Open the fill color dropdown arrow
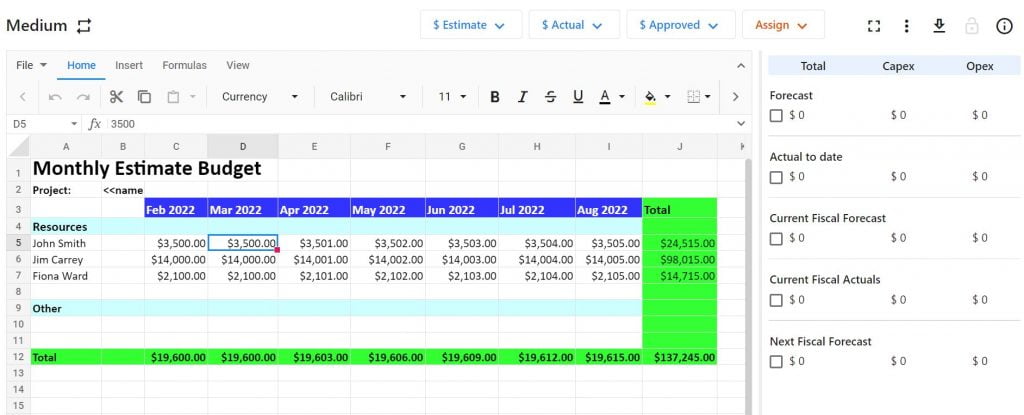The height and width of the screenshot is (415, 1024). tap(667, 97)
